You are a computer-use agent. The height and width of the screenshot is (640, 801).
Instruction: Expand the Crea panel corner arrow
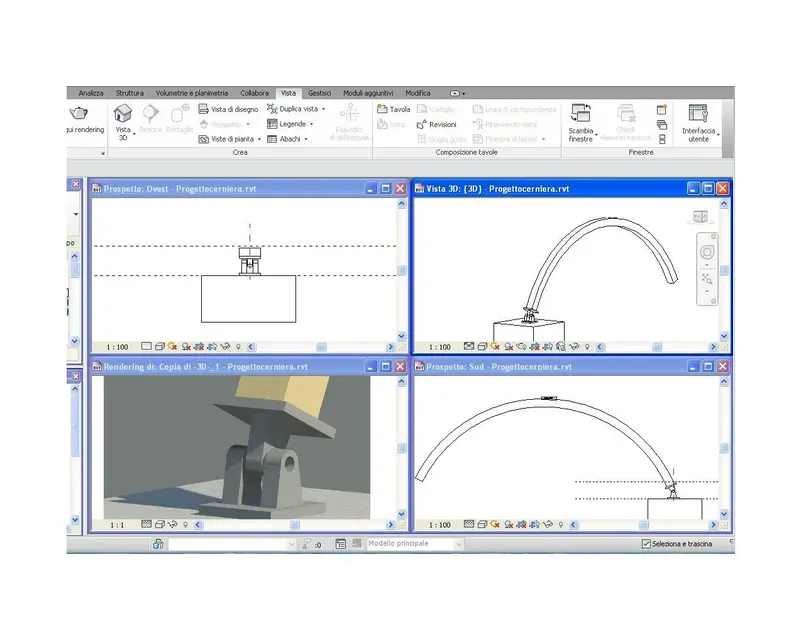point(103,153)
